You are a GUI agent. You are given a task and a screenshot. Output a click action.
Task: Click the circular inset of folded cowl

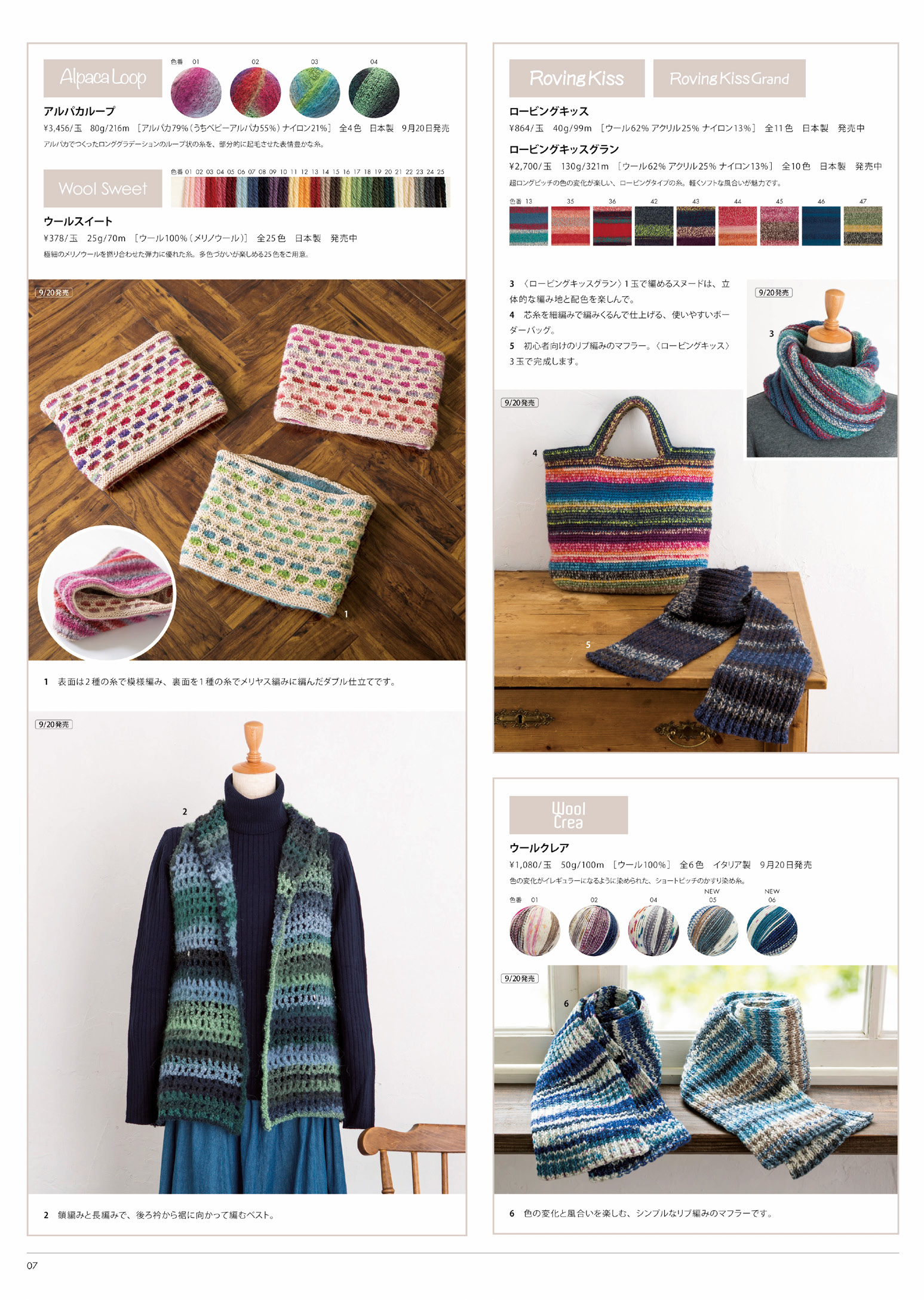107,593
